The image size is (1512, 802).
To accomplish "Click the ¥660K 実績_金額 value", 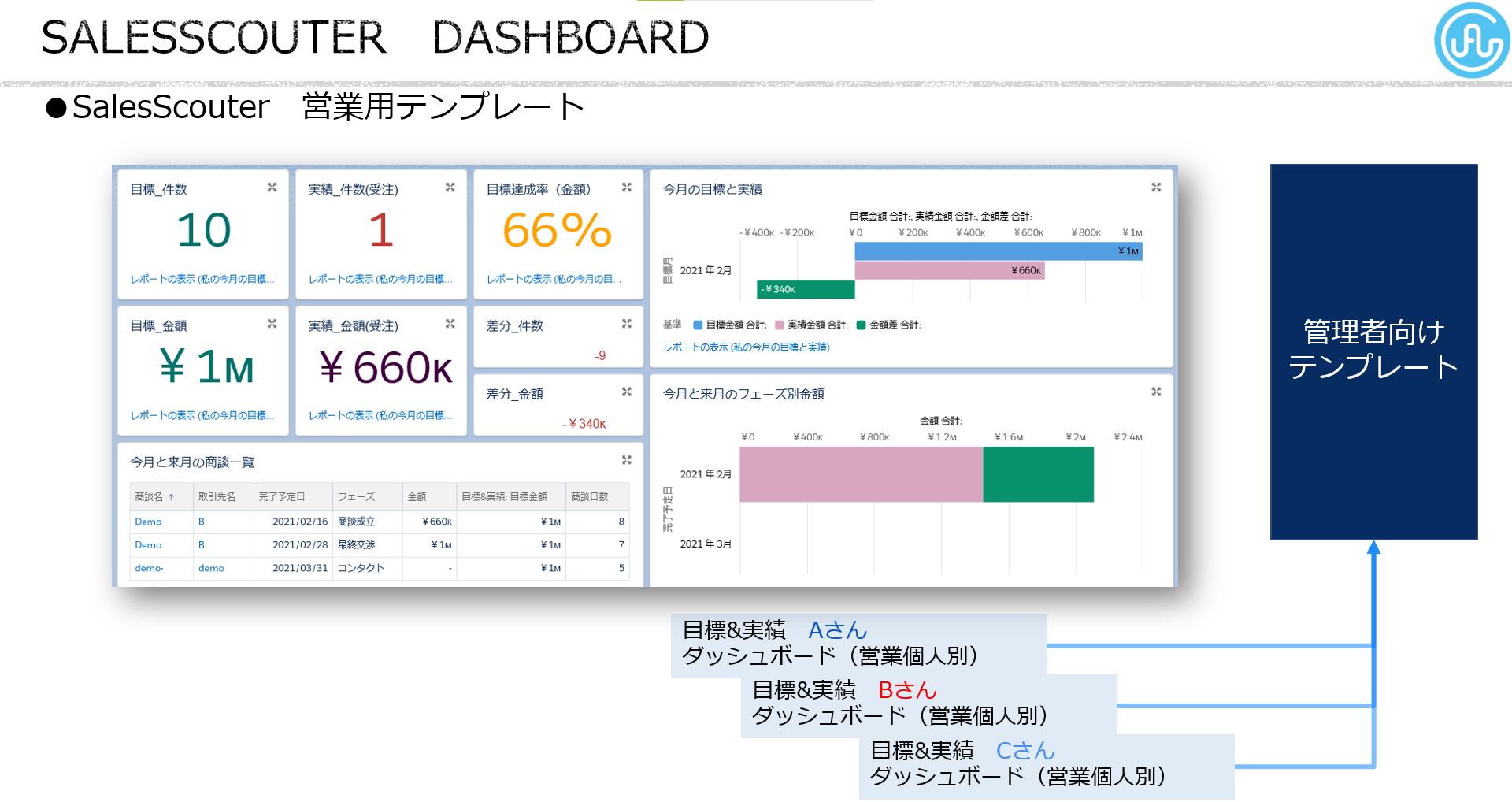I will [386, 367].
